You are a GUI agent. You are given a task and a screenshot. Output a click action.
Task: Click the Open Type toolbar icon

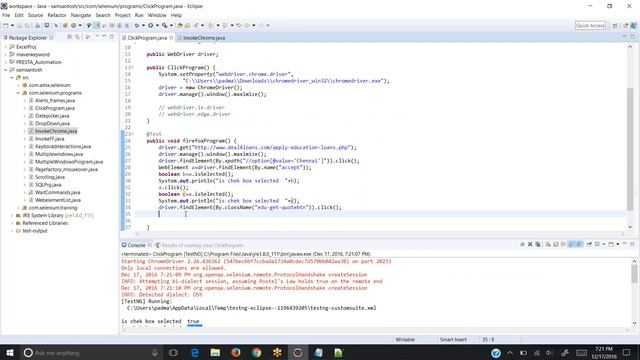pos(180,25)
